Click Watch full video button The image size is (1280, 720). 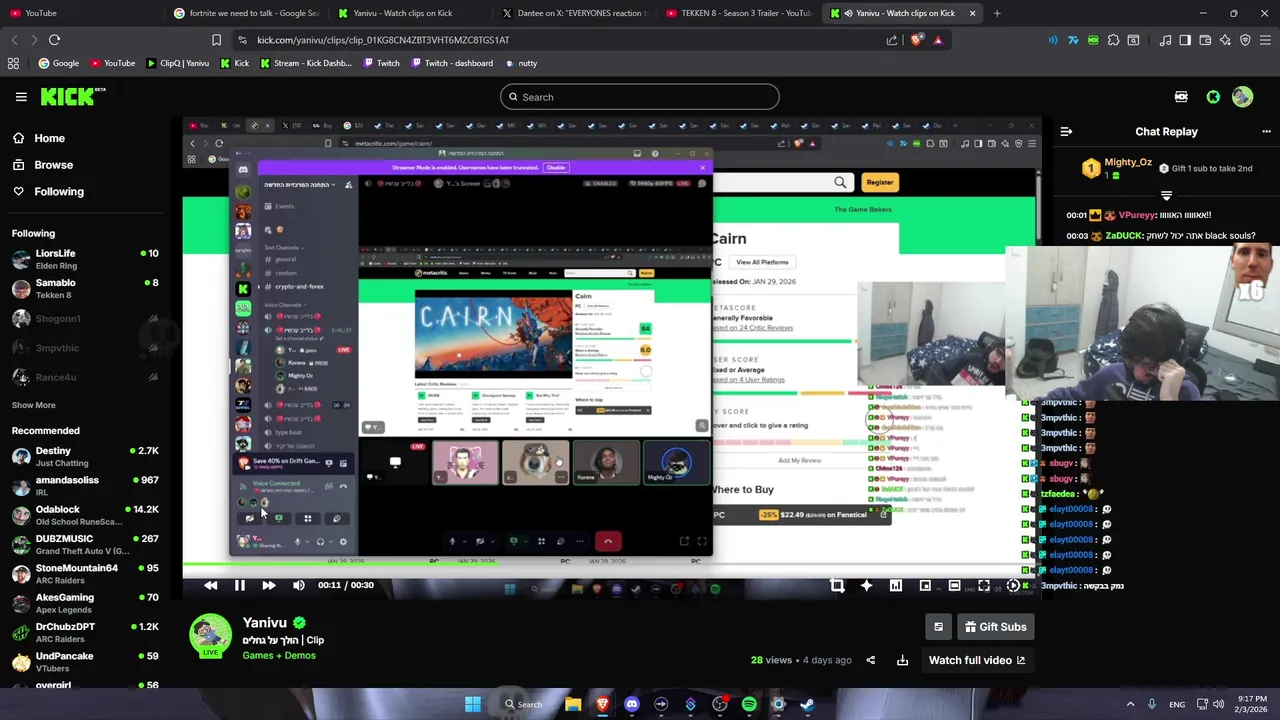[977, 660]
